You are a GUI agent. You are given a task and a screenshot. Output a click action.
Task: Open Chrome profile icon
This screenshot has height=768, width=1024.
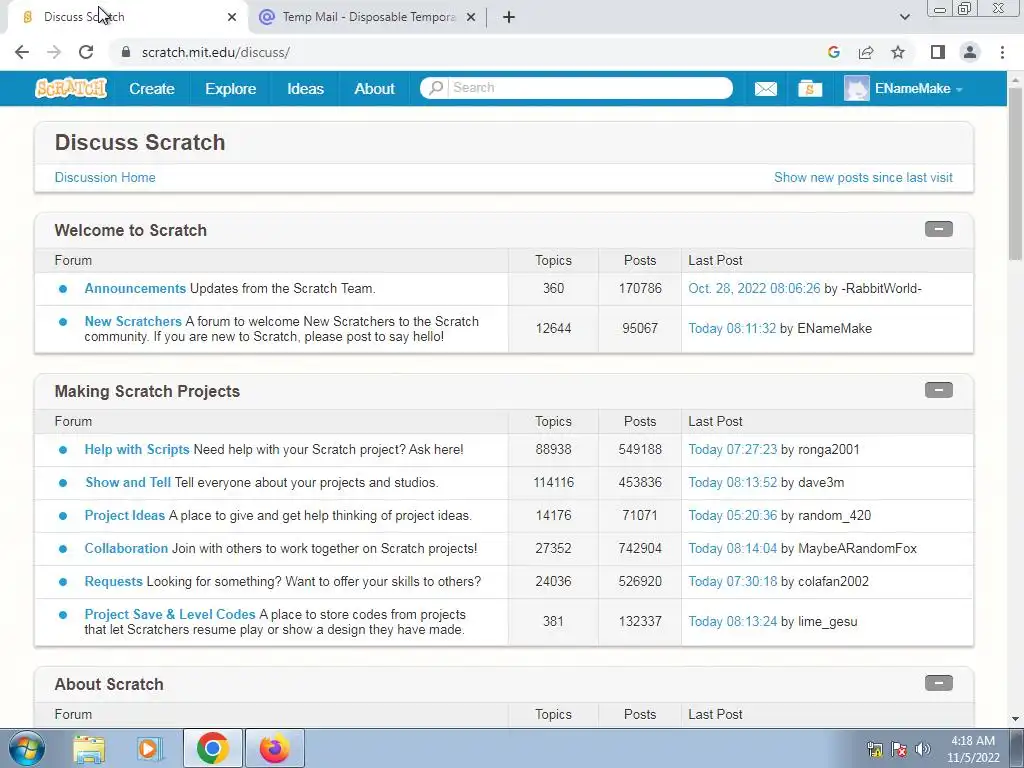pos(970,52)
